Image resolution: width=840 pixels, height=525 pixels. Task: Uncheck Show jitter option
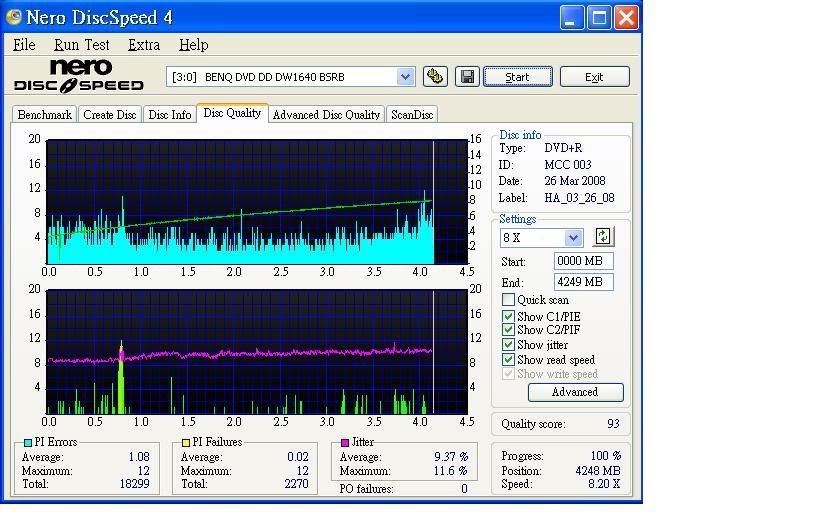pos(508,344)
